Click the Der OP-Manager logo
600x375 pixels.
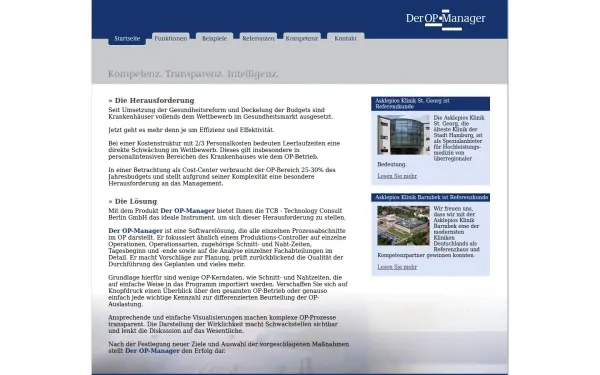pos(445,19)
